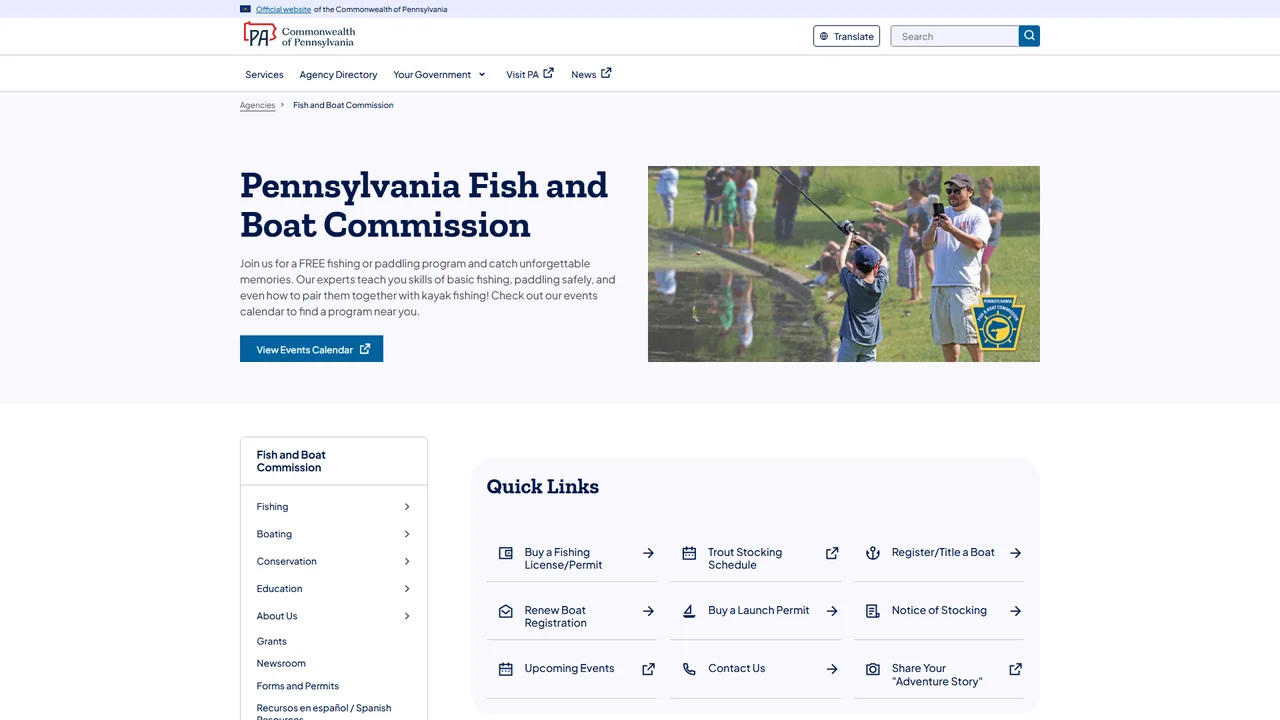Click the arrow next to Contact Us
The width and height of the screenshot is (1280, 720).
coord(832,669)
